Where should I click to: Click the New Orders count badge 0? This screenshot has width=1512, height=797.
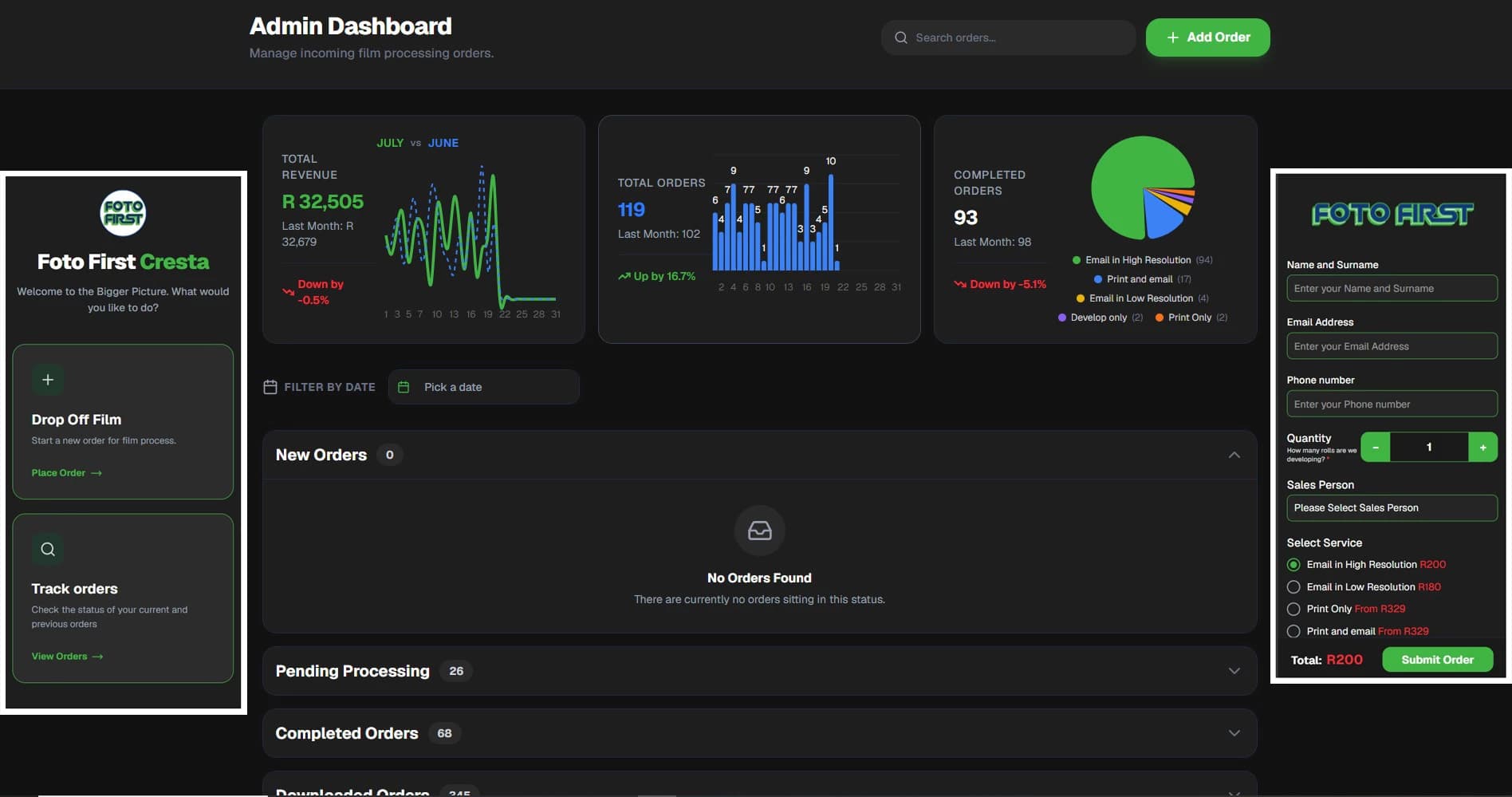tap(389, 455)
